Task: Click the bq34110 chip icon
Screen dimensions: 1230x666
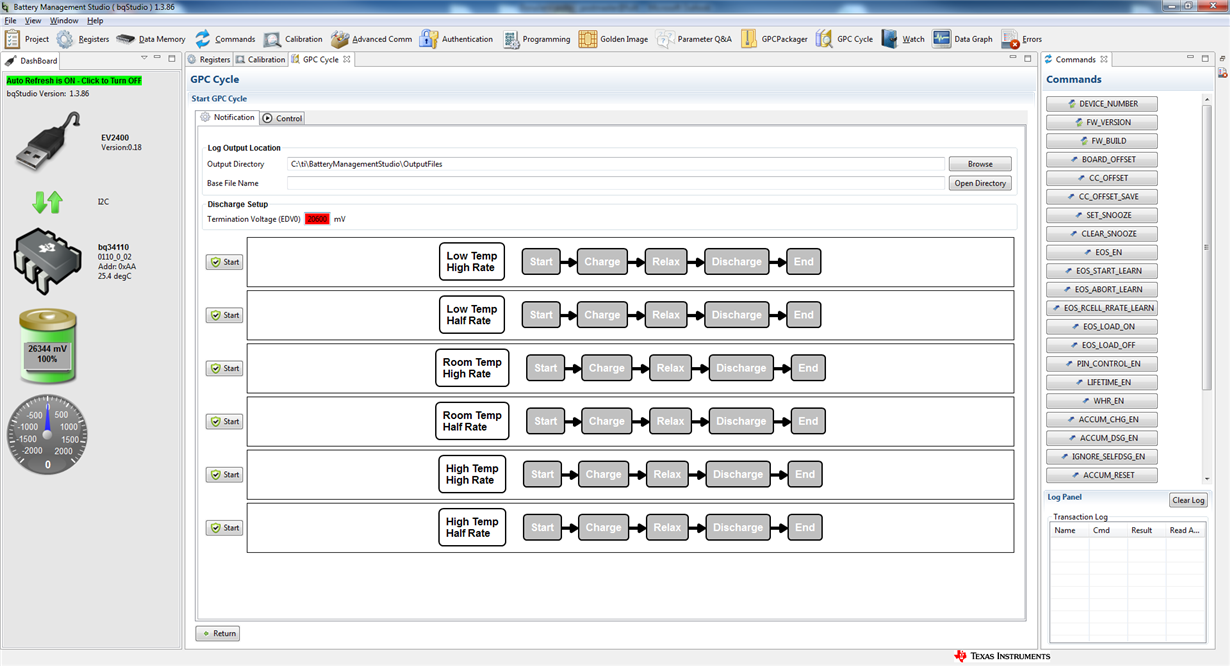Action: pos(48,262)
